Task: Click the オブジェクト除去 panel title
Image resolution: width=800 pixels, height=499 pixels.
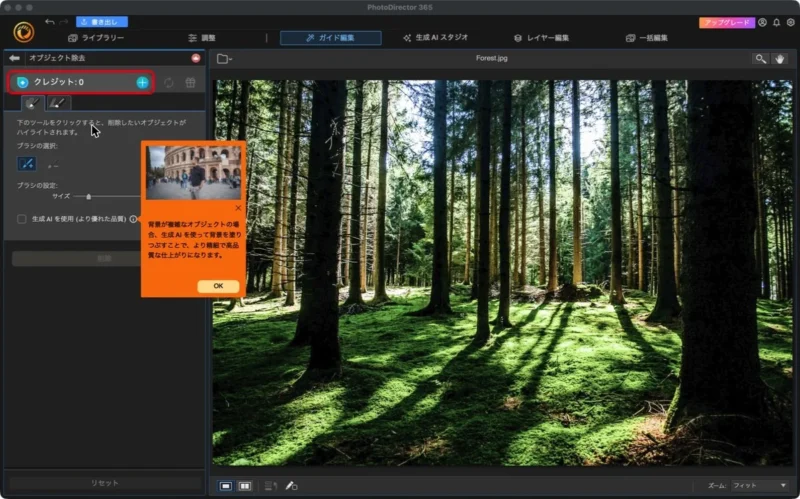Action: [57, 58]
